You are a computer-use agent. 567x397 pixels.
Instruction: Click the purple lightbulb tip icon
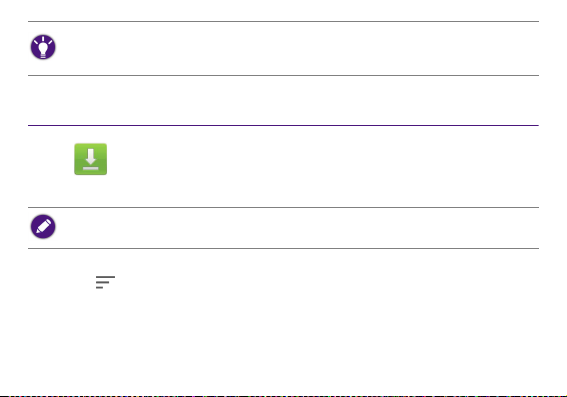(43, 47)
